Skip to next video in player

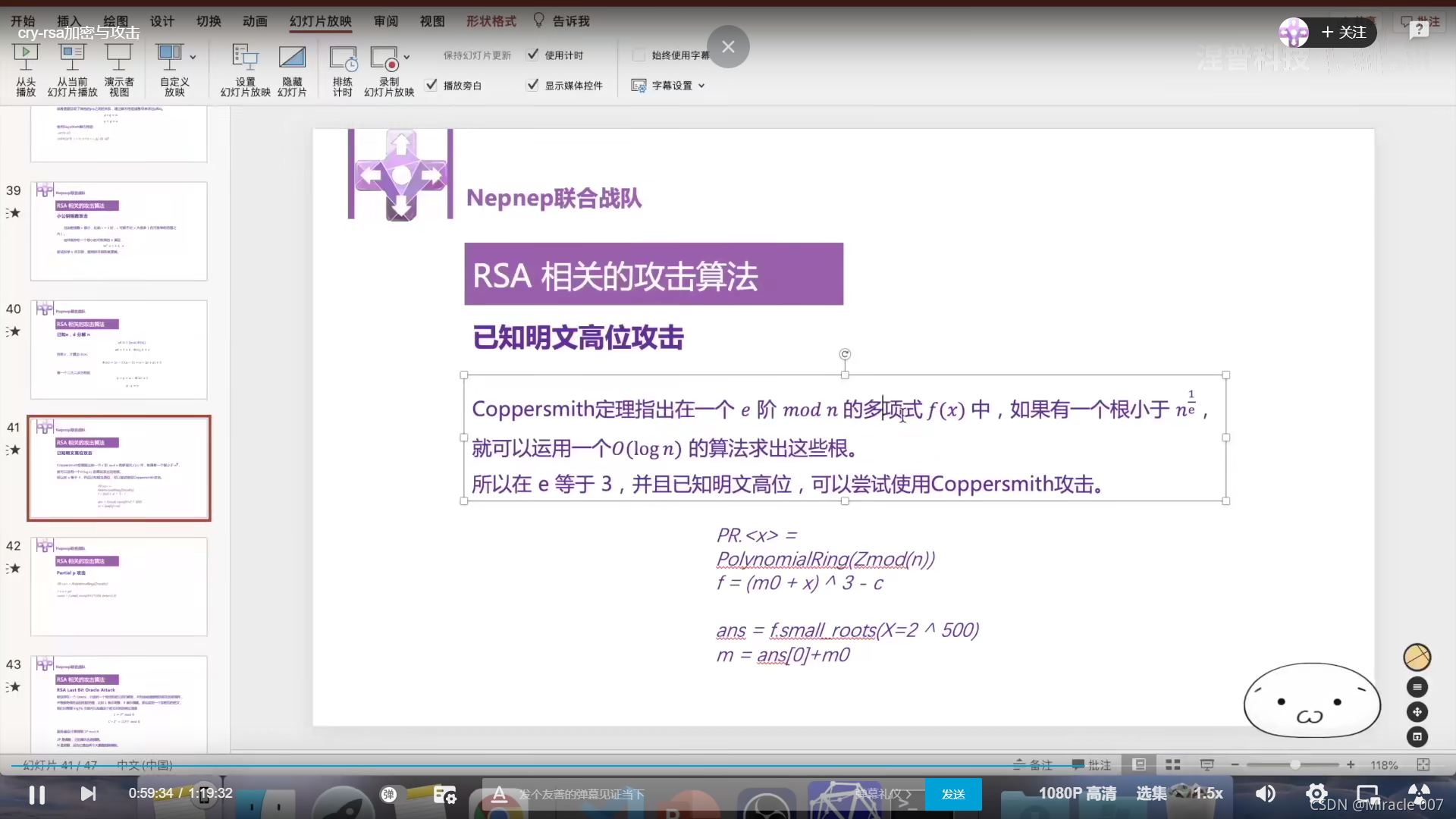pos(88,794)
